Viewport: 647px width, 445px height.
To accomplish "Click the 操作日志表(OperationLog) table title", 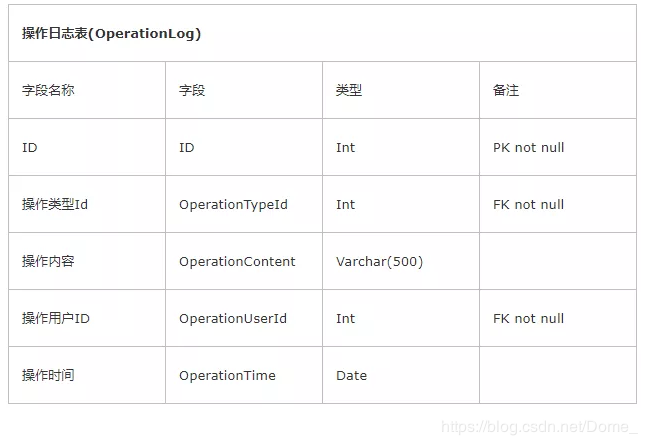I will coord(111,33).
